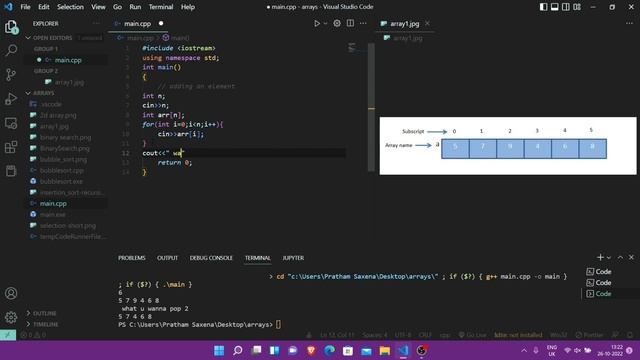Toggle the secondary side bar layout
640x360 pixels.
[x=566, y=7]
